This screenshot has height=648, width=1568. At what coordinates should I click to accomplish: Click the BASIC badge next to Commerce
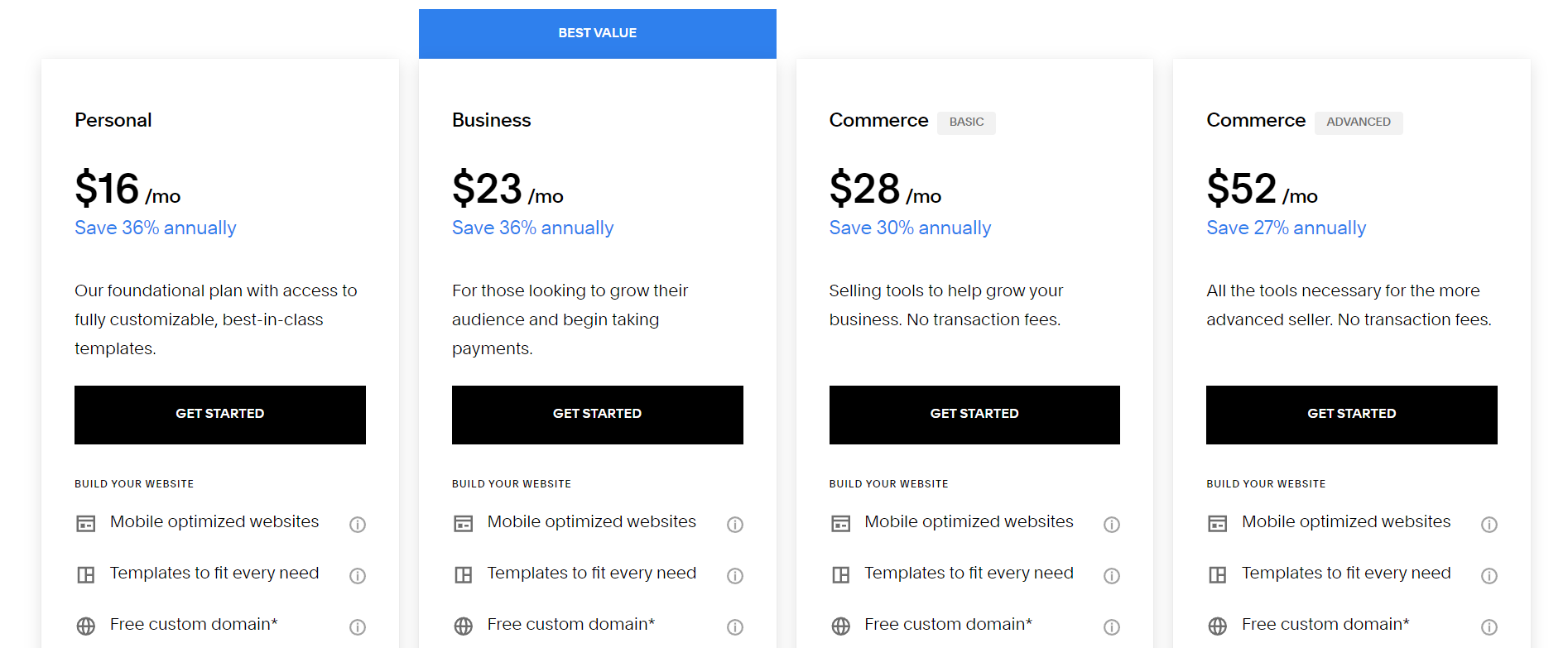click(x=966, y=122)
